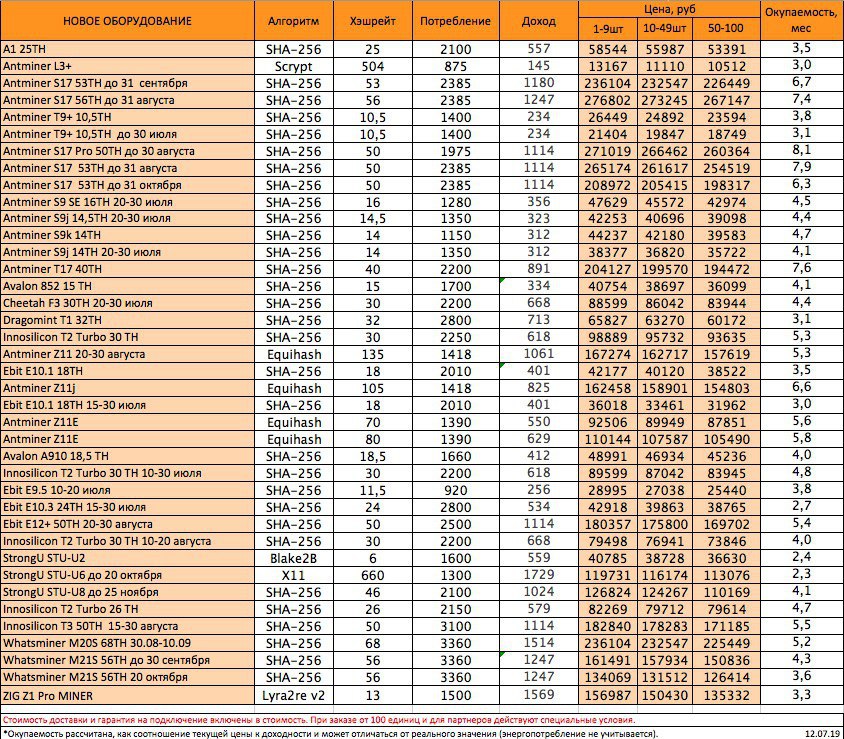Select Antminer S9k 14TH cell
The height and width of the screenshot is (739, 844).
127,235
